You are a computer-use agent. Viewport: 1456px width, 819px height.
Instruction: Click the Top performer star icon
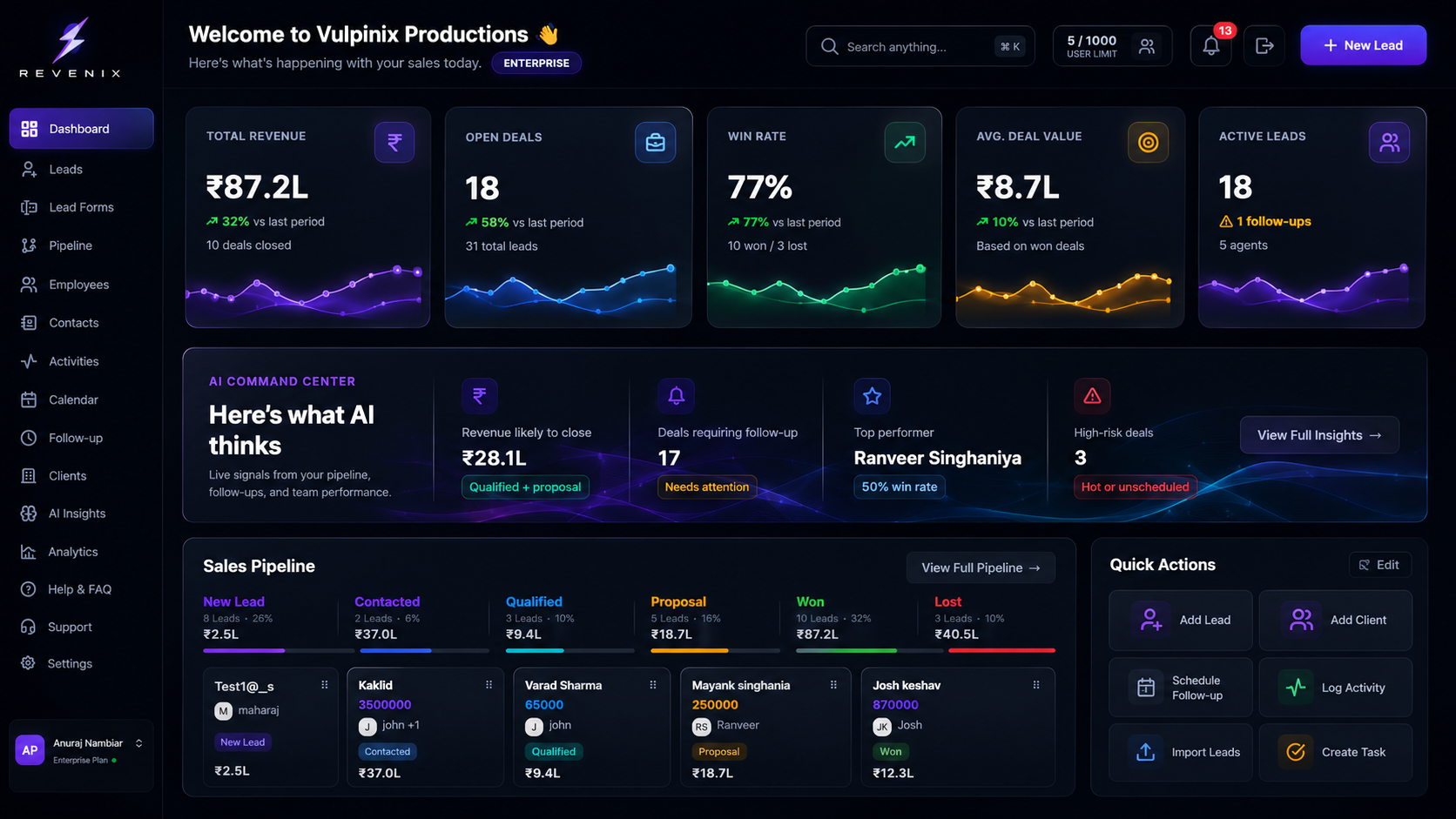[872, 396]
